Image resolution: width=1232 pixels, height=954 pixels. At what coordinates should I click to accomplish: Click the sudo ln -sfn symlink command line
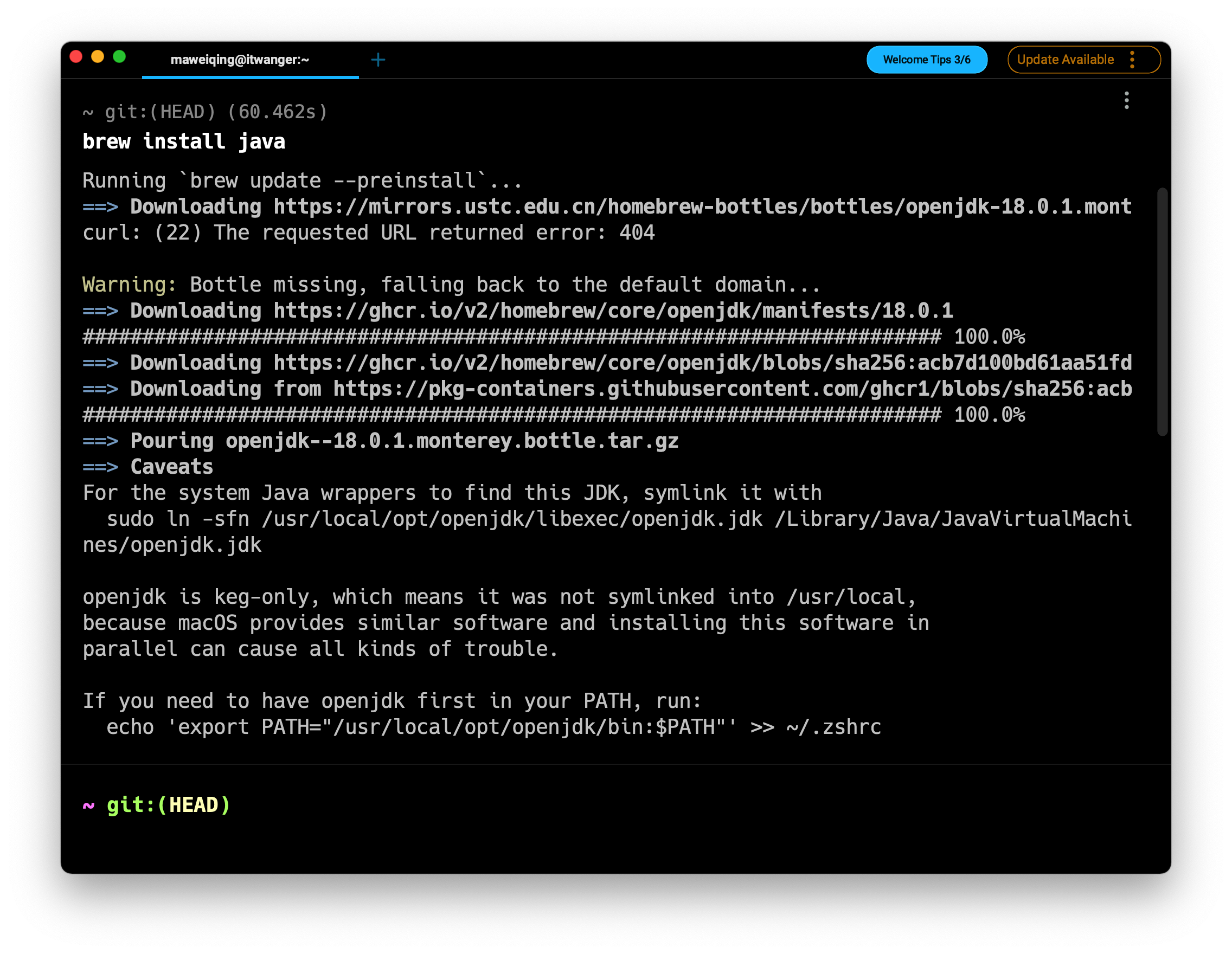[618, 519]
